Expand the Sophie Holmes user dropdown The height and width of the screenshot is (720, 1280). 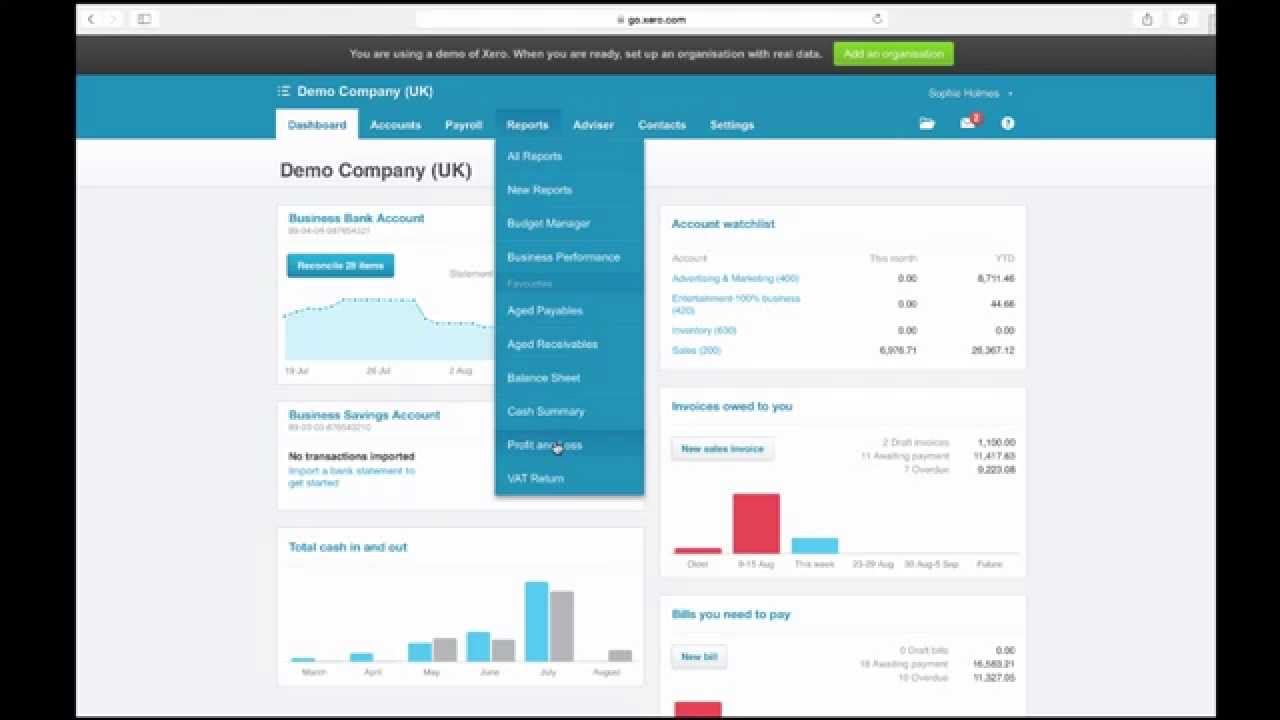coord(970,93)
